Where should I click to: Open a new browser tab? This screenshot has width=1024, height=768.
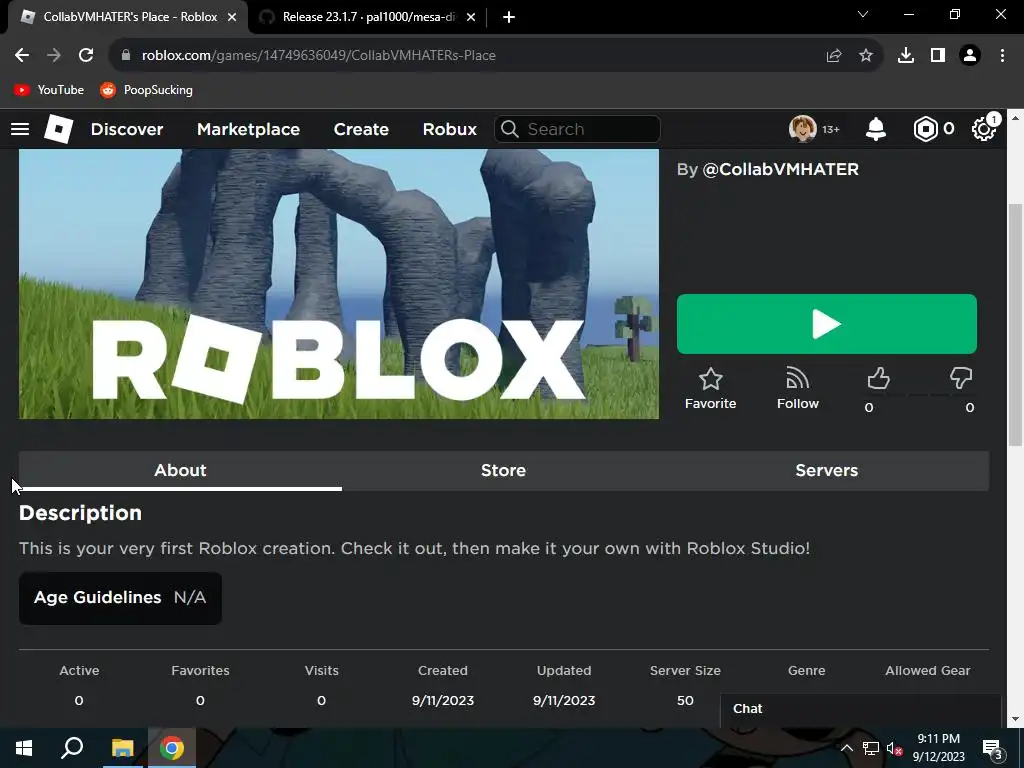click(509, 17)
